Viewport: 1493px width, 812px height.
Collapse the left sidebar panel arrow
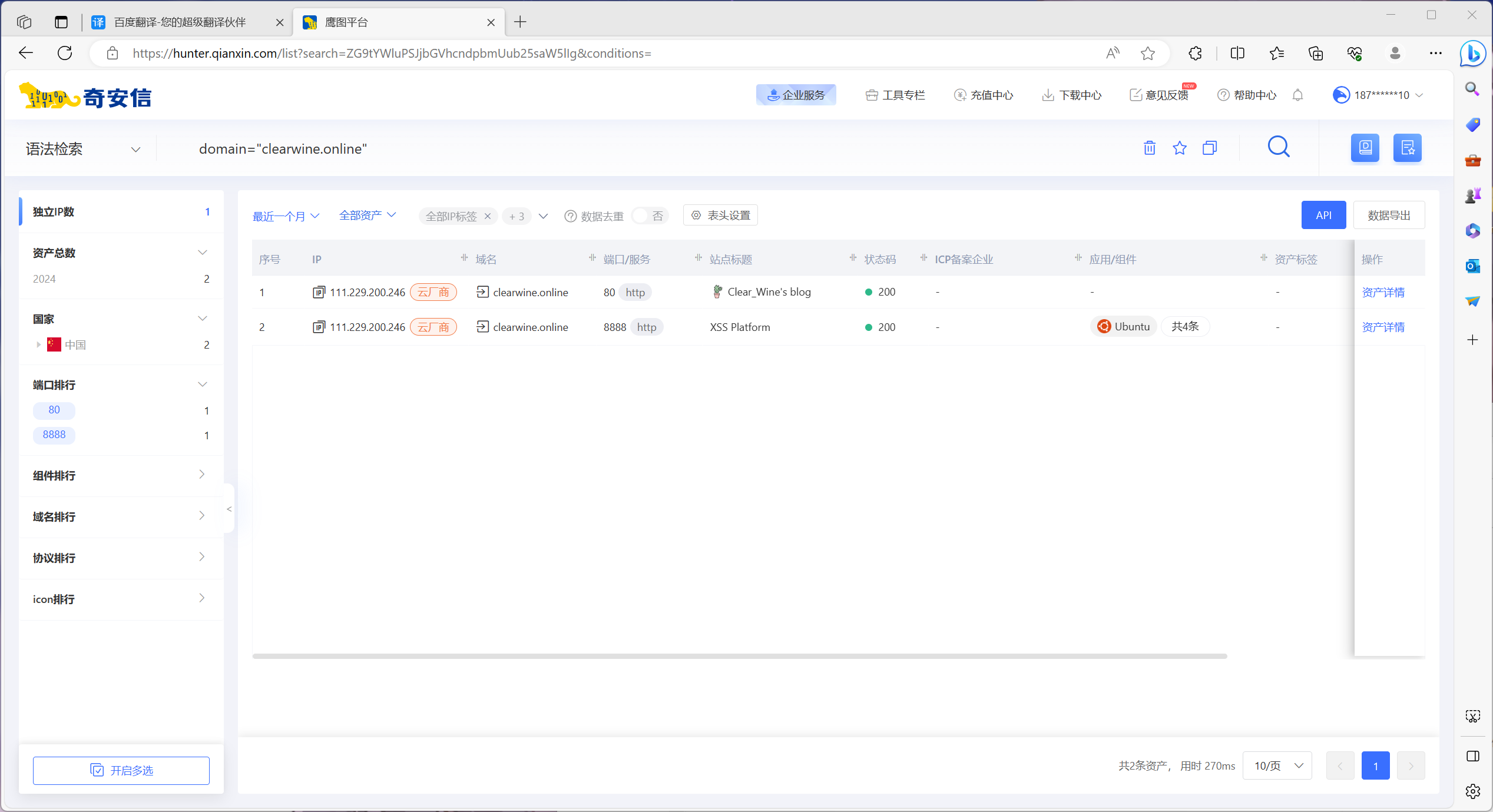click(x=229, y=509)
